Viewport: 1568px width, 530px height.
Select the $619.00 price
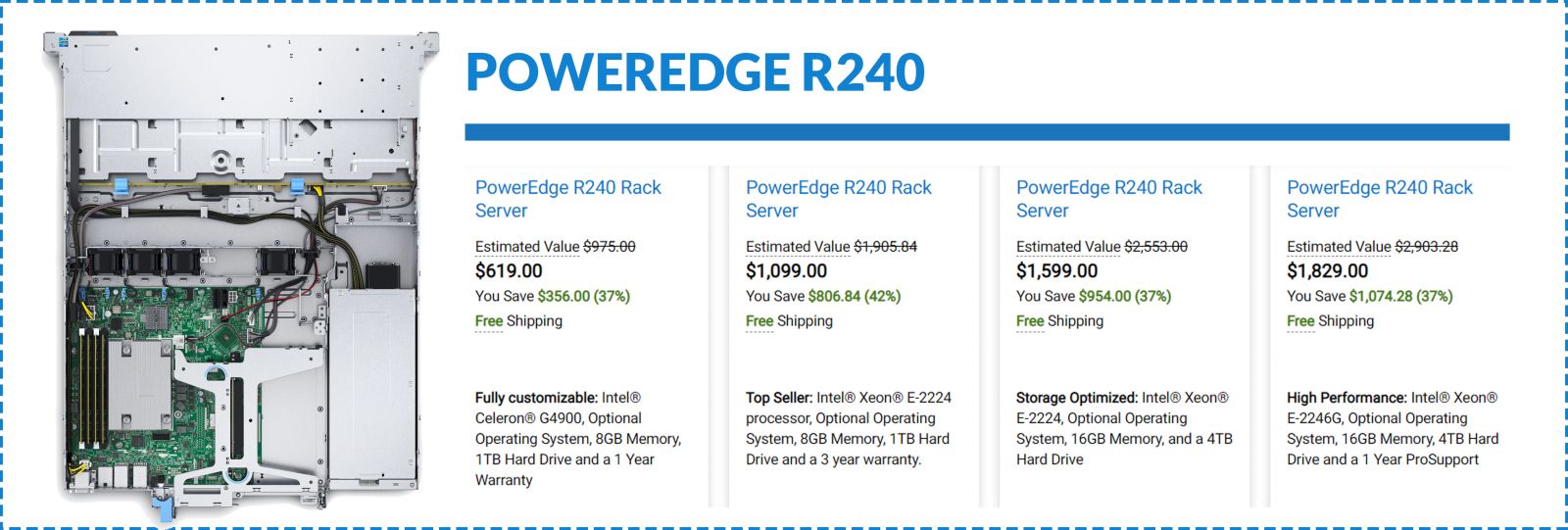click(509, 271)
